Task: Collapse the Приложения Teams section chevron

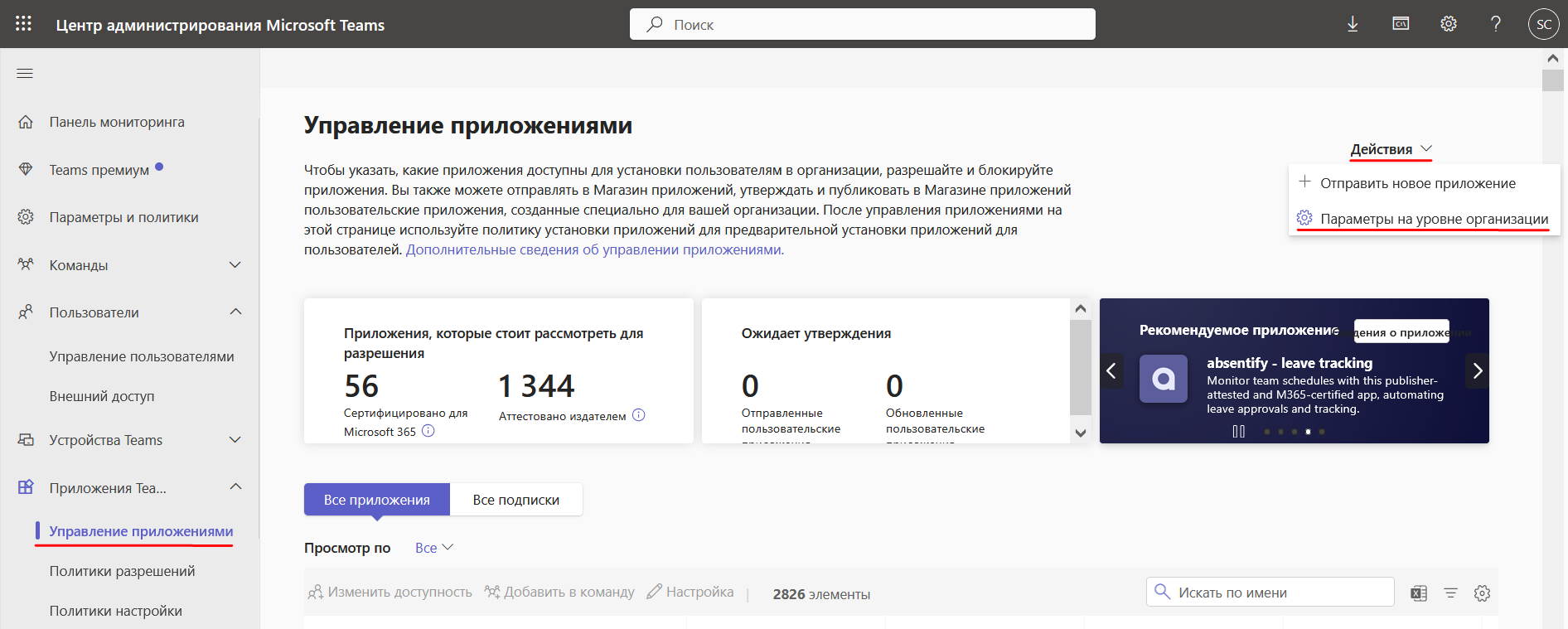Action: [235, 487]
